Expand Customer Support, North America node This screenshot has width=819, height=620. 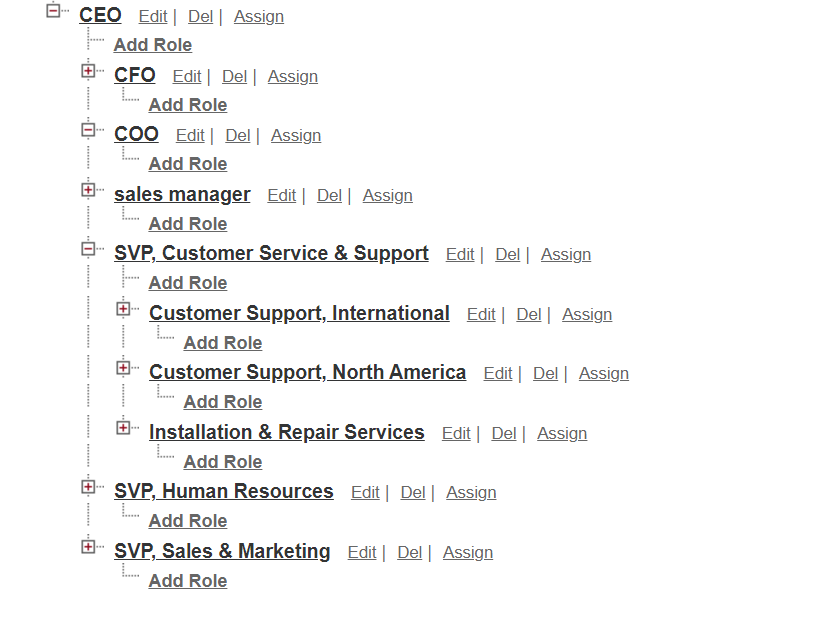pos(123,368)
